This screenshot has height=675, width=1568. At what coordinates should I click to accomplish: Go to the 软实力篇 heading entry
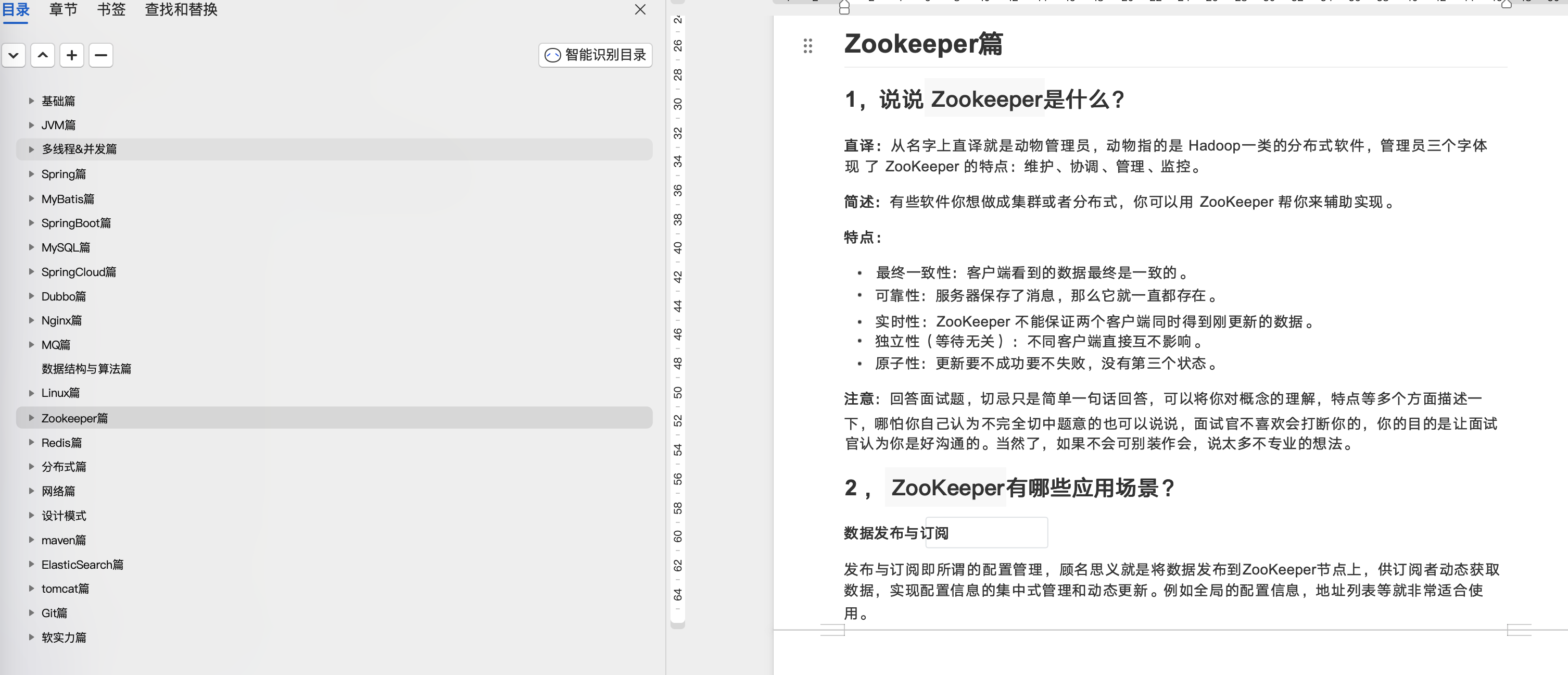click(64, 638)
